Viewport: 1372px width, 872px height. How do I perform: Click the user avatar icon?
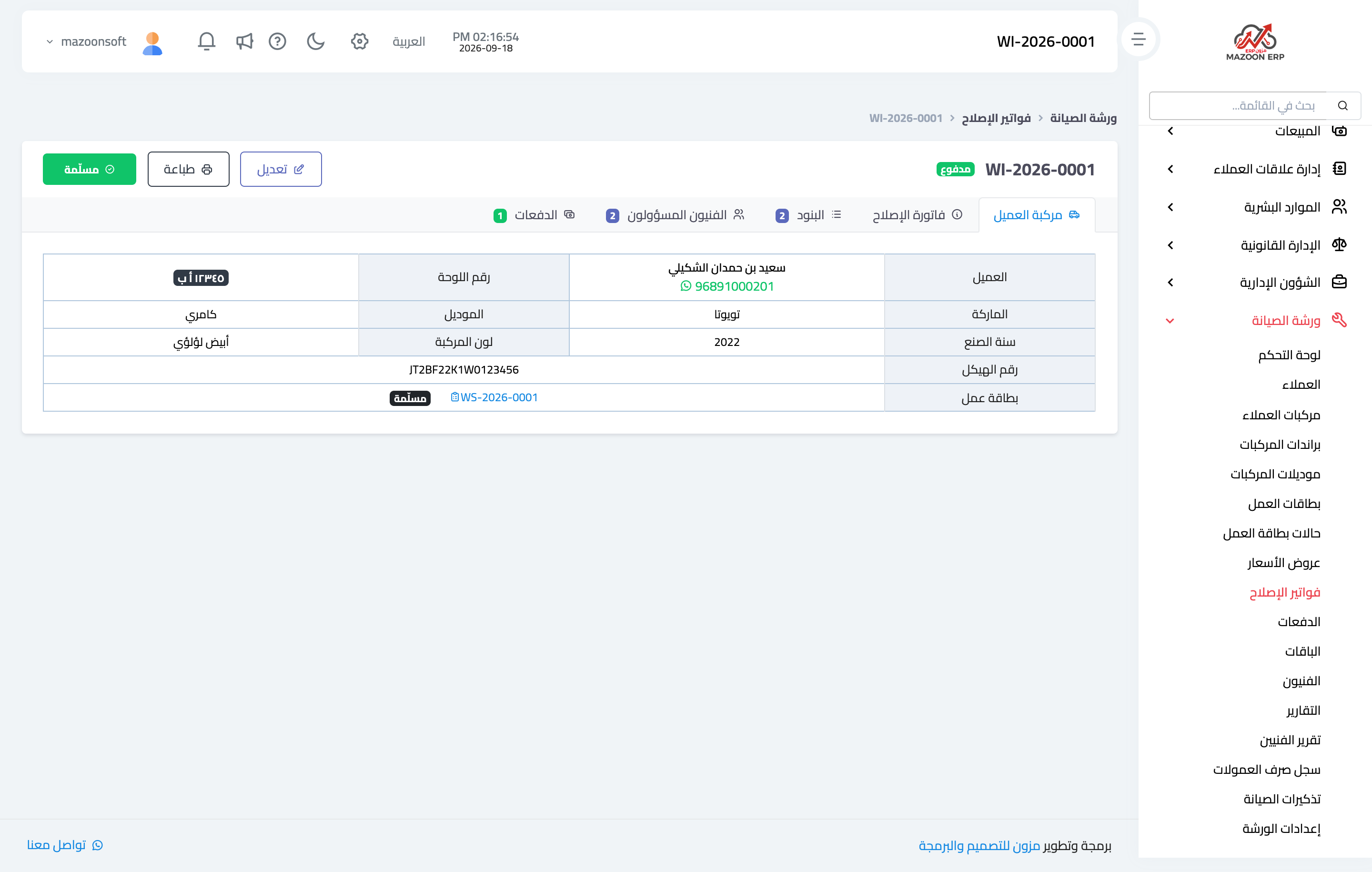click(x=153, y=43)
